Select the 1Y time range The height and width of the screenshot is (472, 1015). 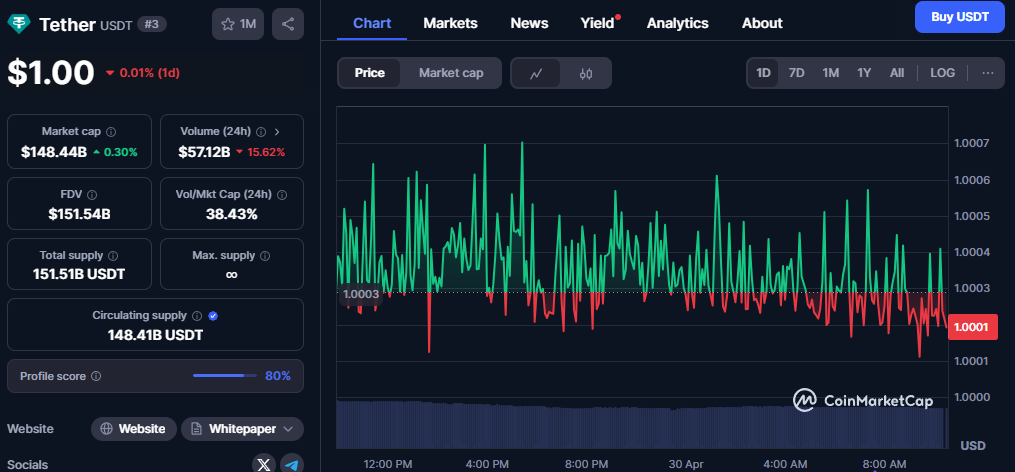pos(864,73)
